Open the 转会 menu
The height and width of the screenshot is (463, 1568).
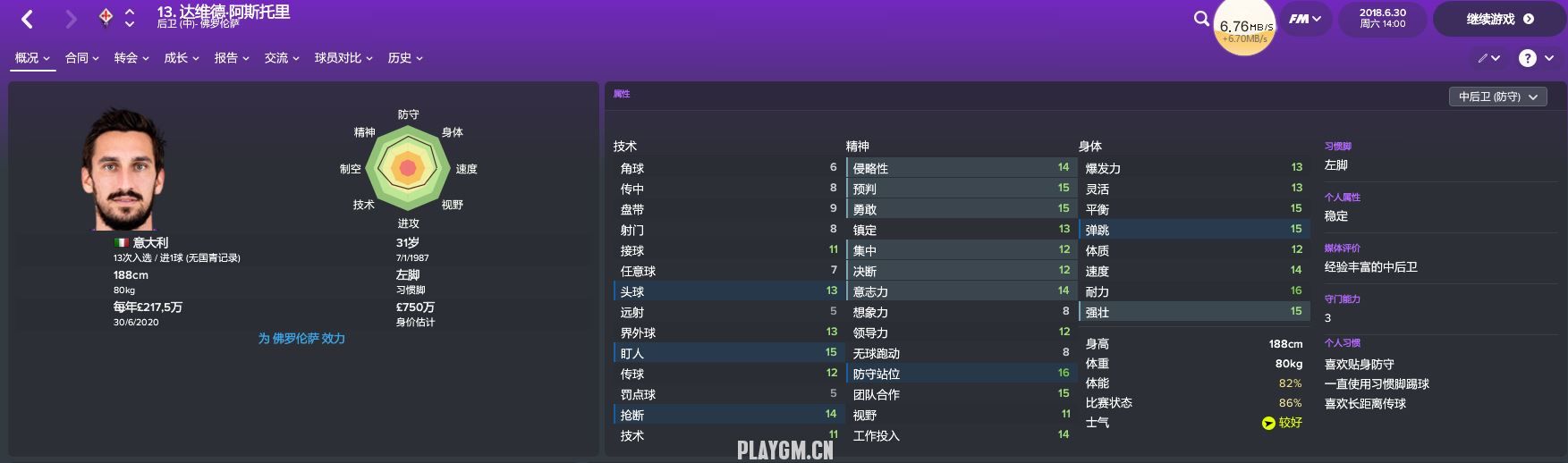pos(131,58)
